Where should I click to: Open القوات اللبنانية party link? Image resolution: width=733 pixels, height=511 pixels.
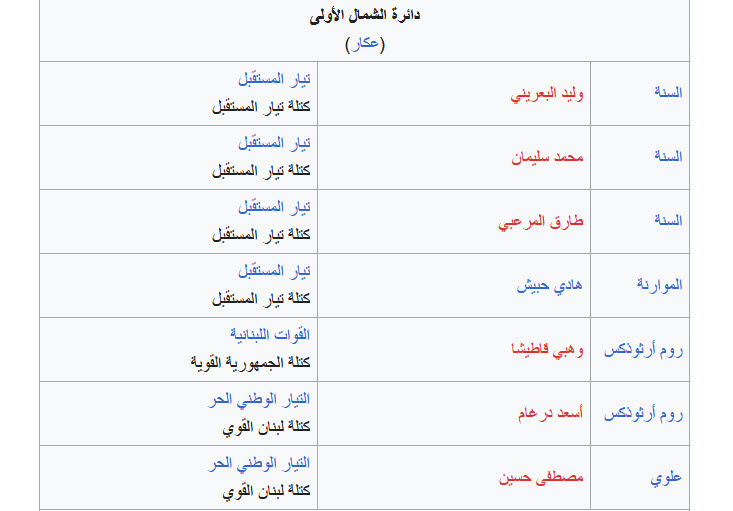tap(270, 335)
